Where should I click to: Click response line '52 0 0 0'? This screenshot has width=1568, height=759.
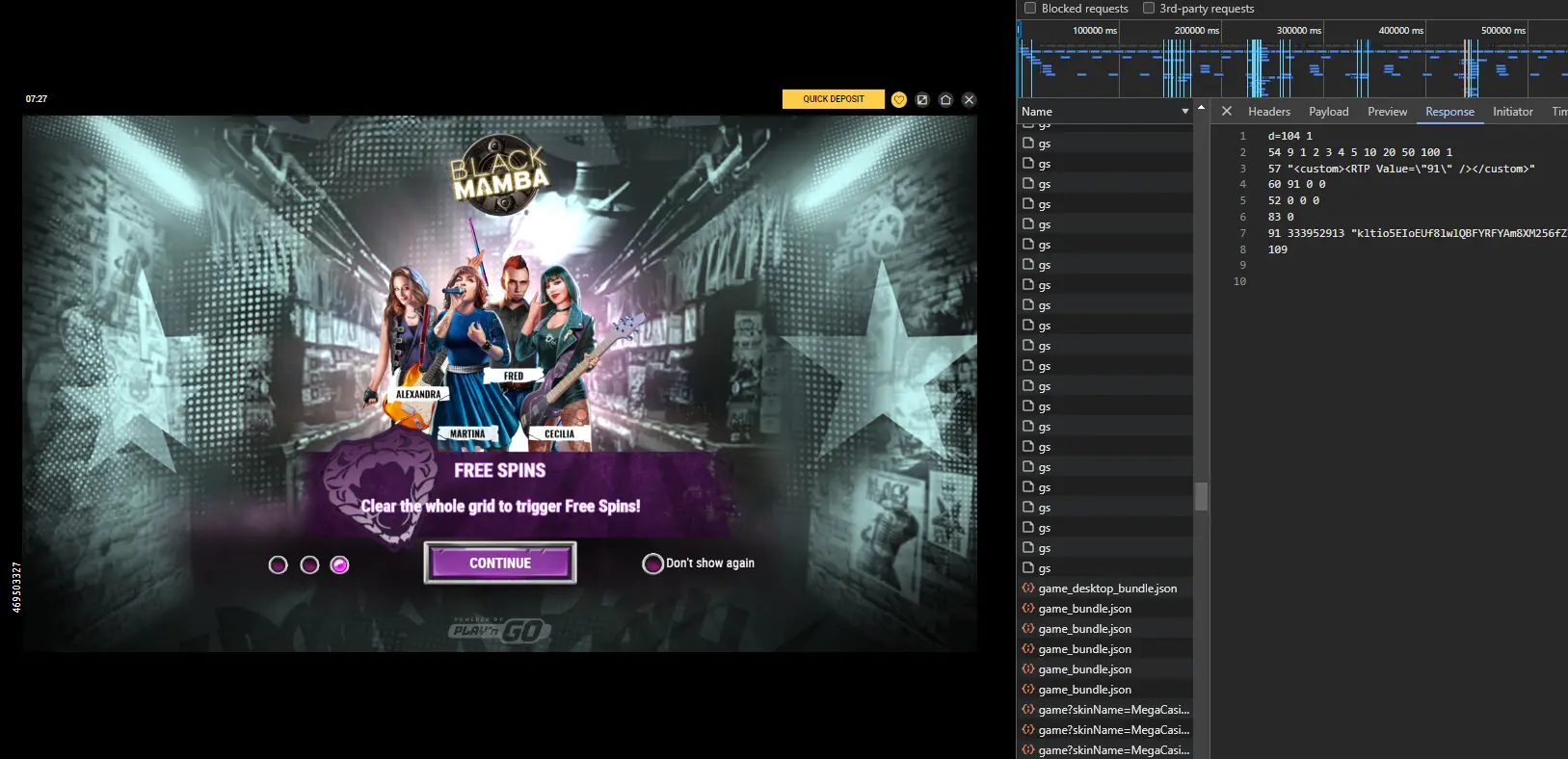tap(1293, 200)
